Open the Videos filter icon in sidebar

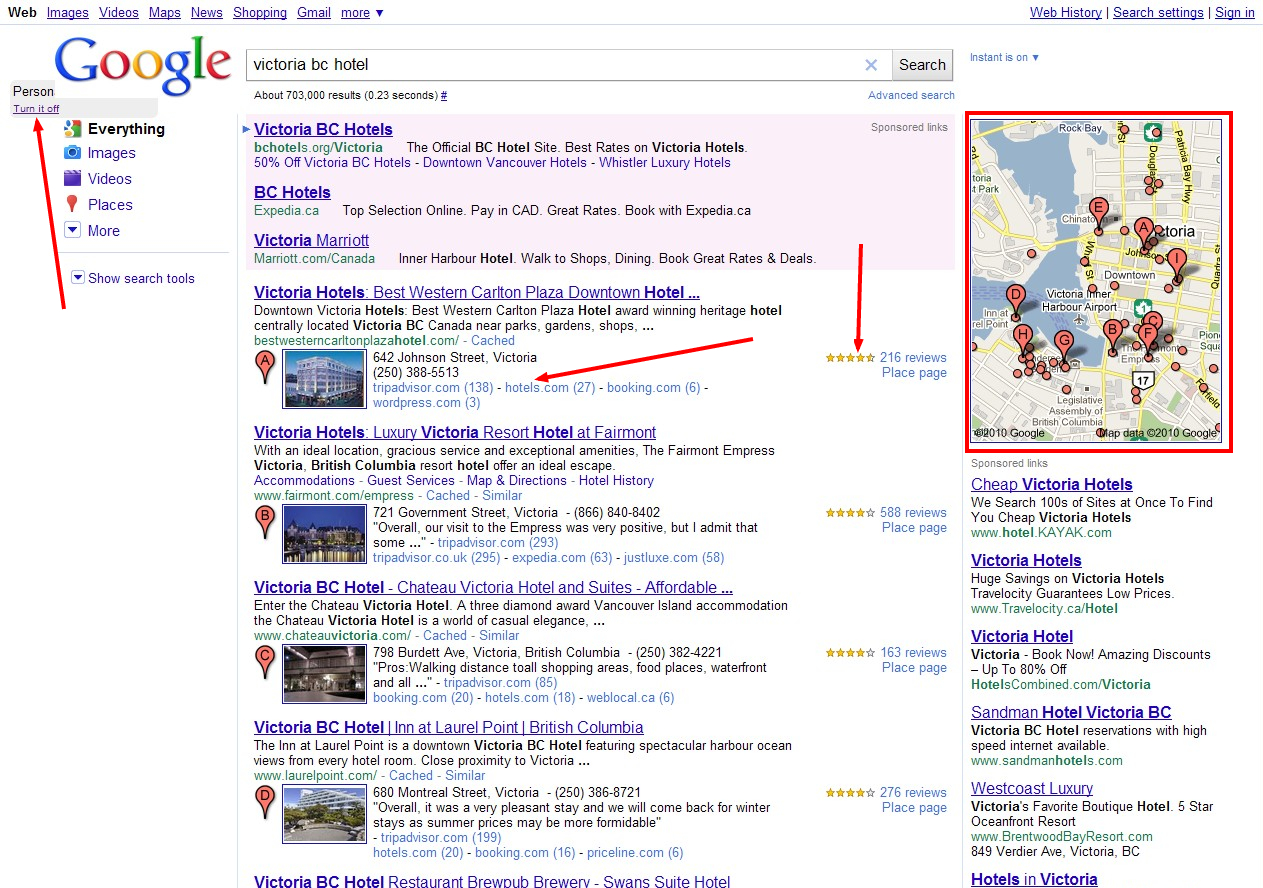pyautogui.click(x=72, y=179)
